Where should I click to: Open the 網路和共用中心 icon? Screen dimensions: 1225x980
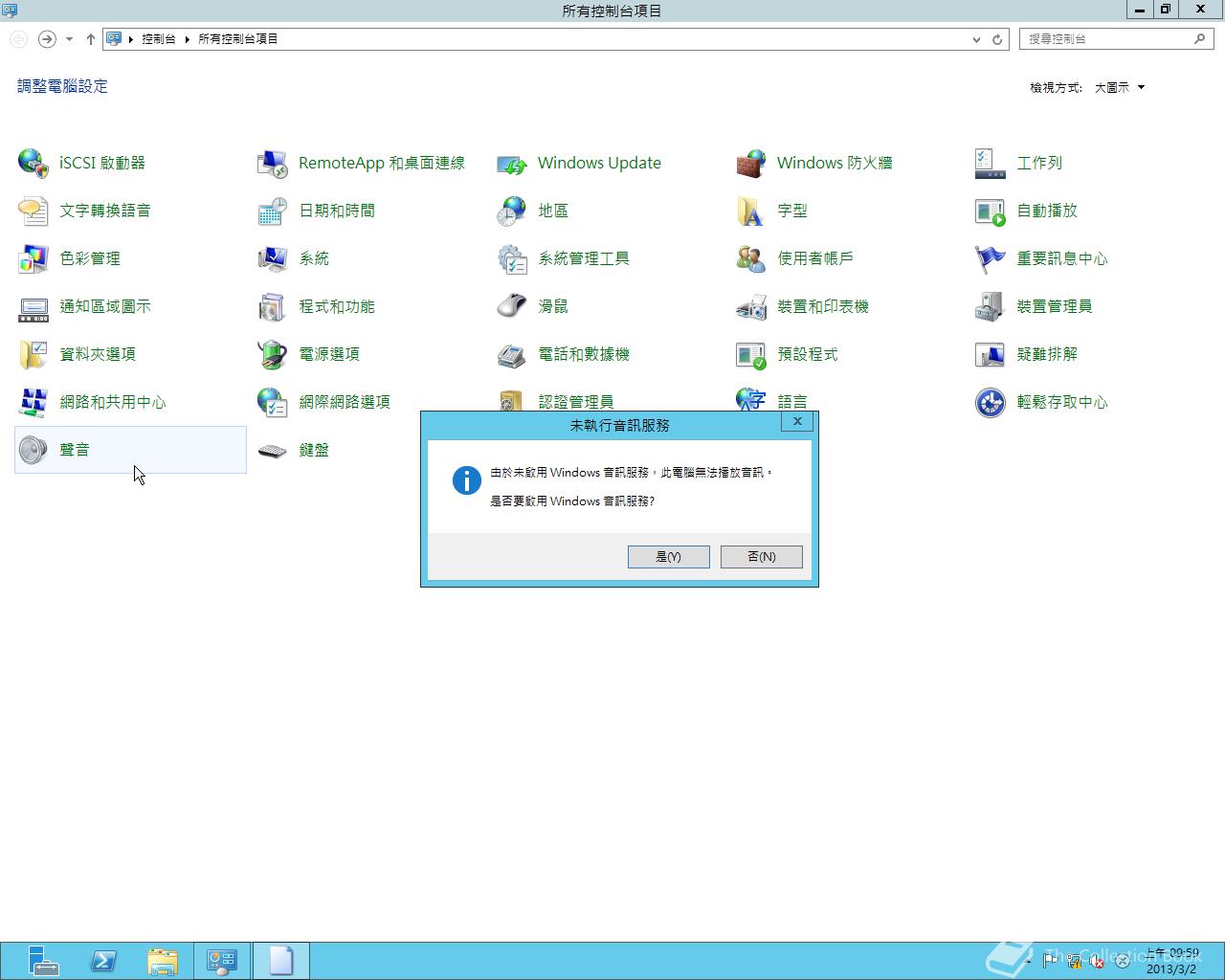pyautogui.click(x=33, y=402)
